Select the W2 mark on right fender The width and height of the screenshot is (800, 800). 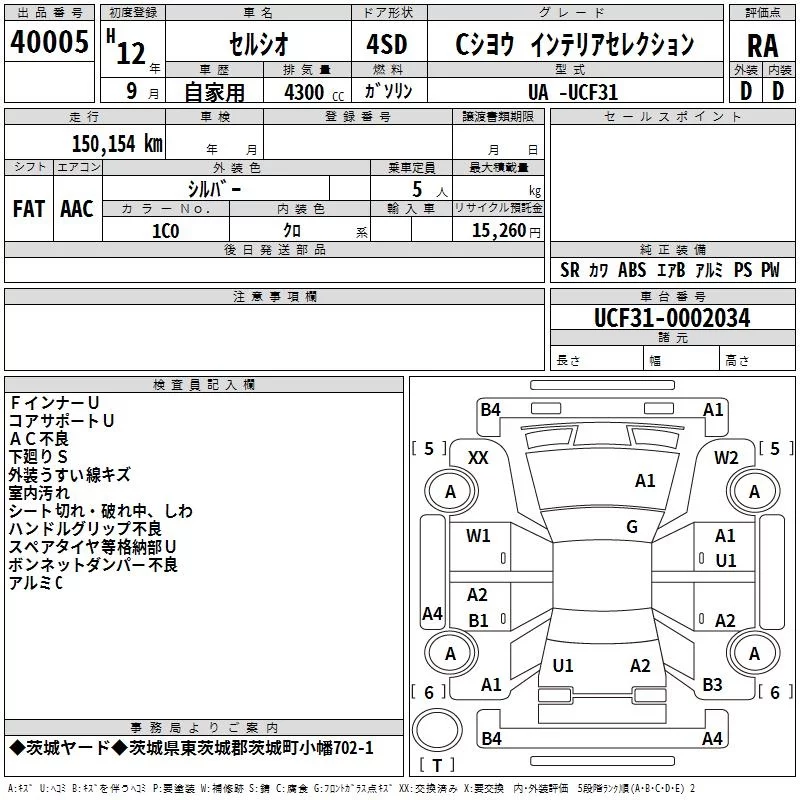coord(726,458)
